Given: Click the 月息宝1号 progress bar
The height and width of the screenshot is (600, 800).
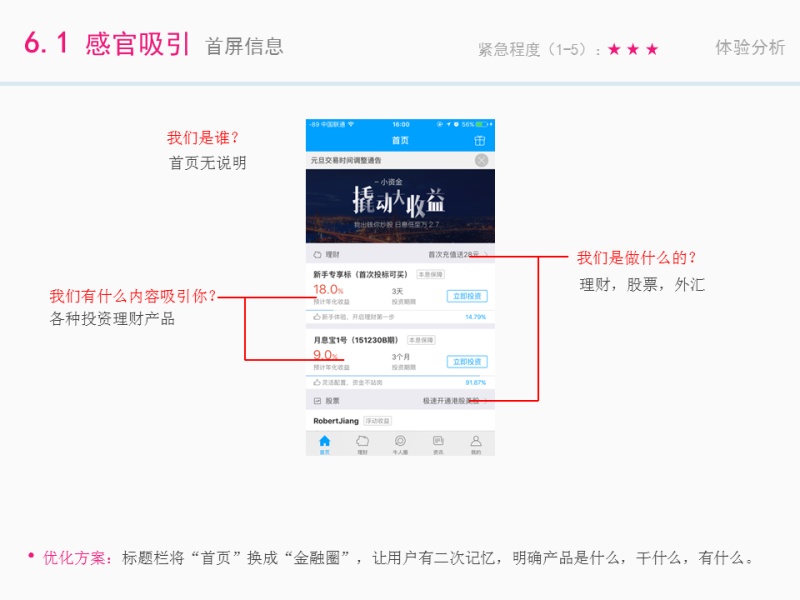Looking at the screenshot, I should pyautogui.click(x=400, y=376).
